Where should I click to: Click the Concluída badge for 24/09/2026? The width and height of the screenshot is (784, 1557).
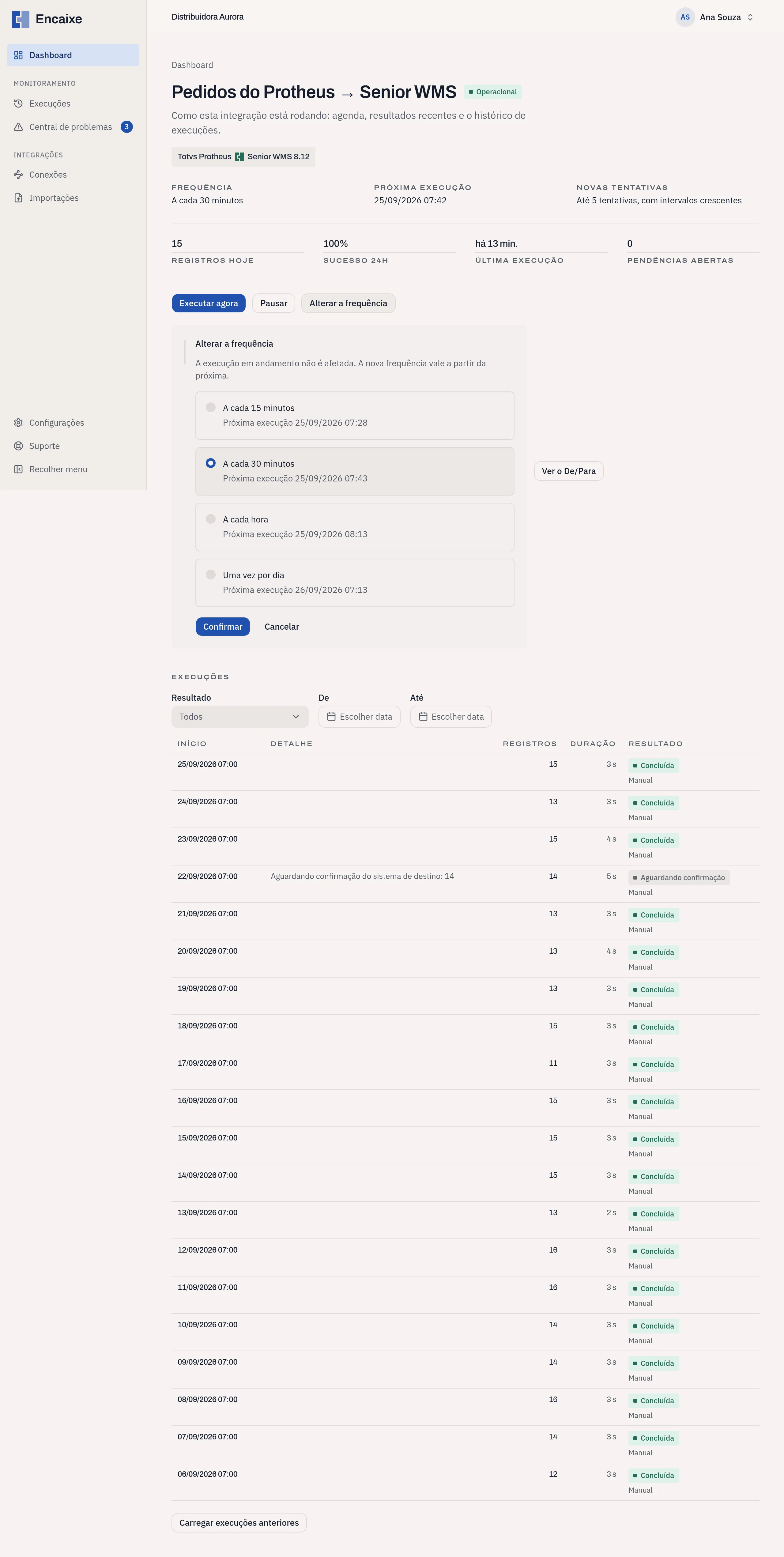click(x=654, y=803)
